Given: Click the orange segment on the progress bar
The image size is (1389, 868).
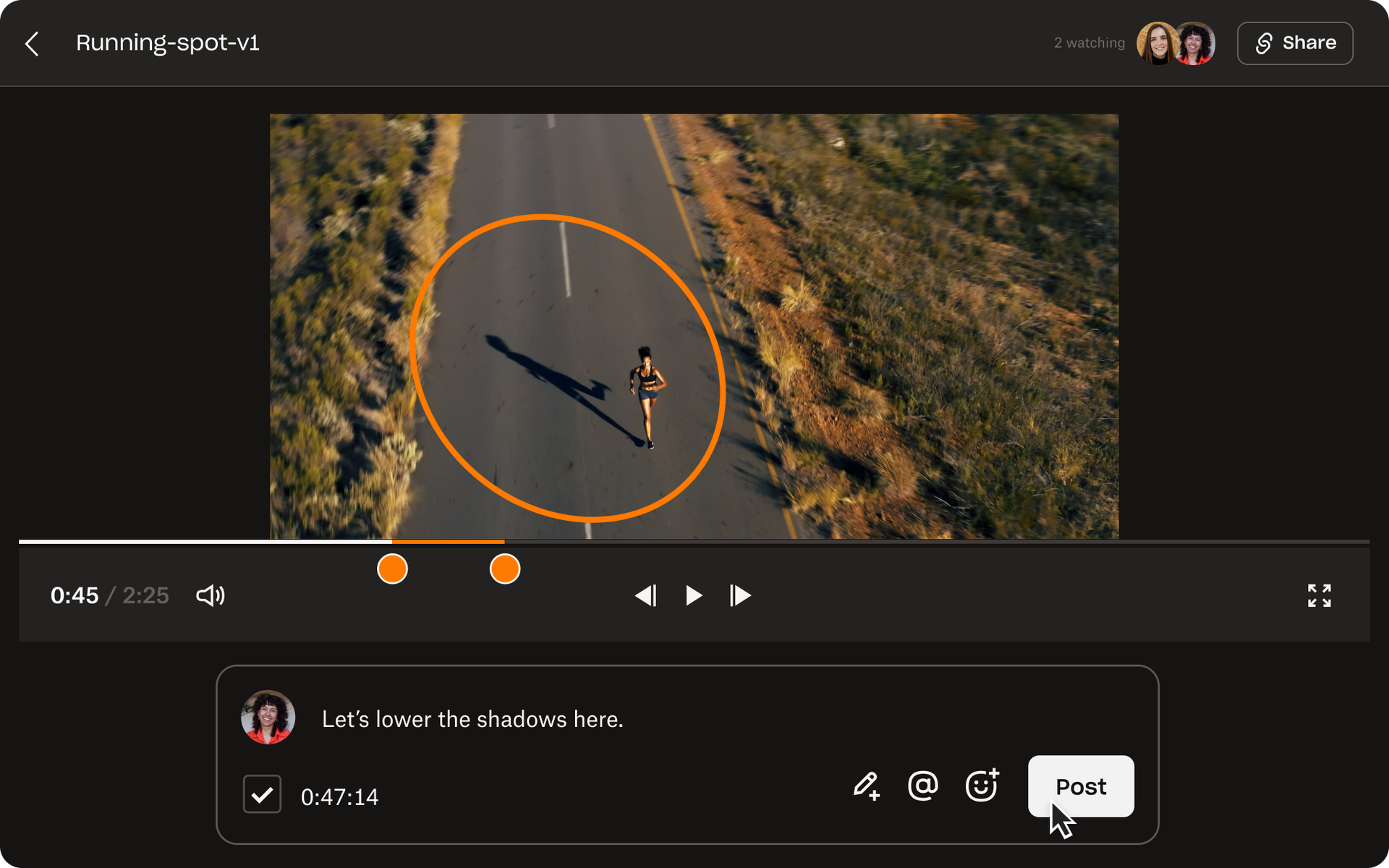Looking at the screenshot, I should (448, 541).
